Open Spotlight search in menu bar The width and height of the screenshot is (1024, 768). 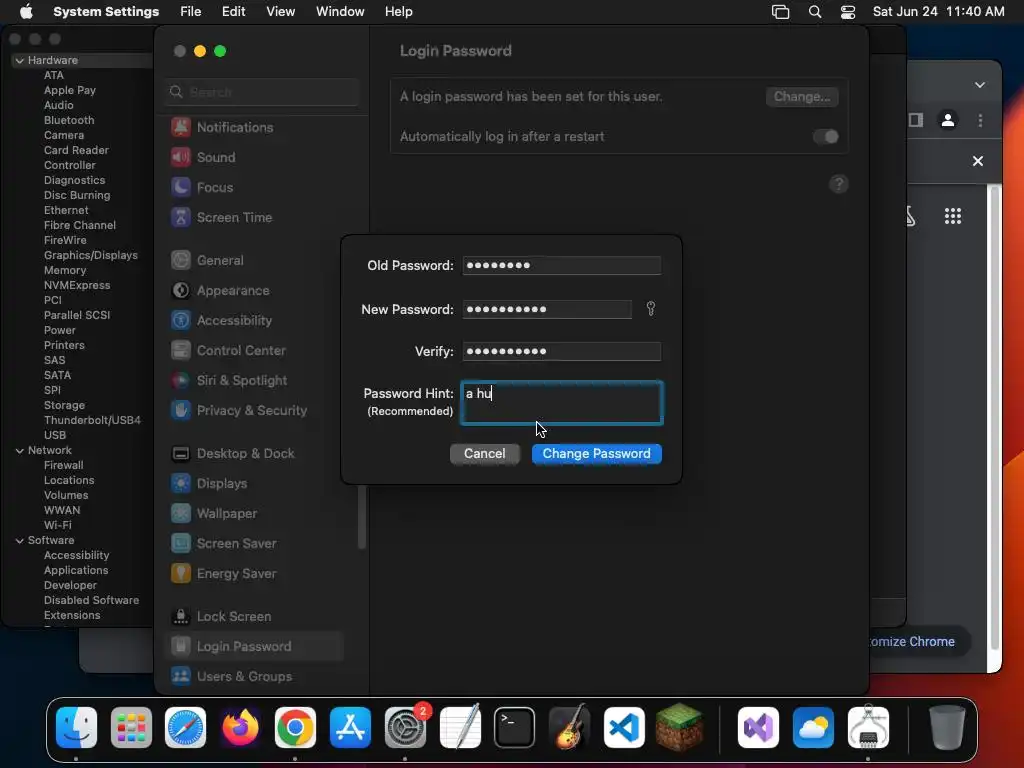(x=814, y=12)
